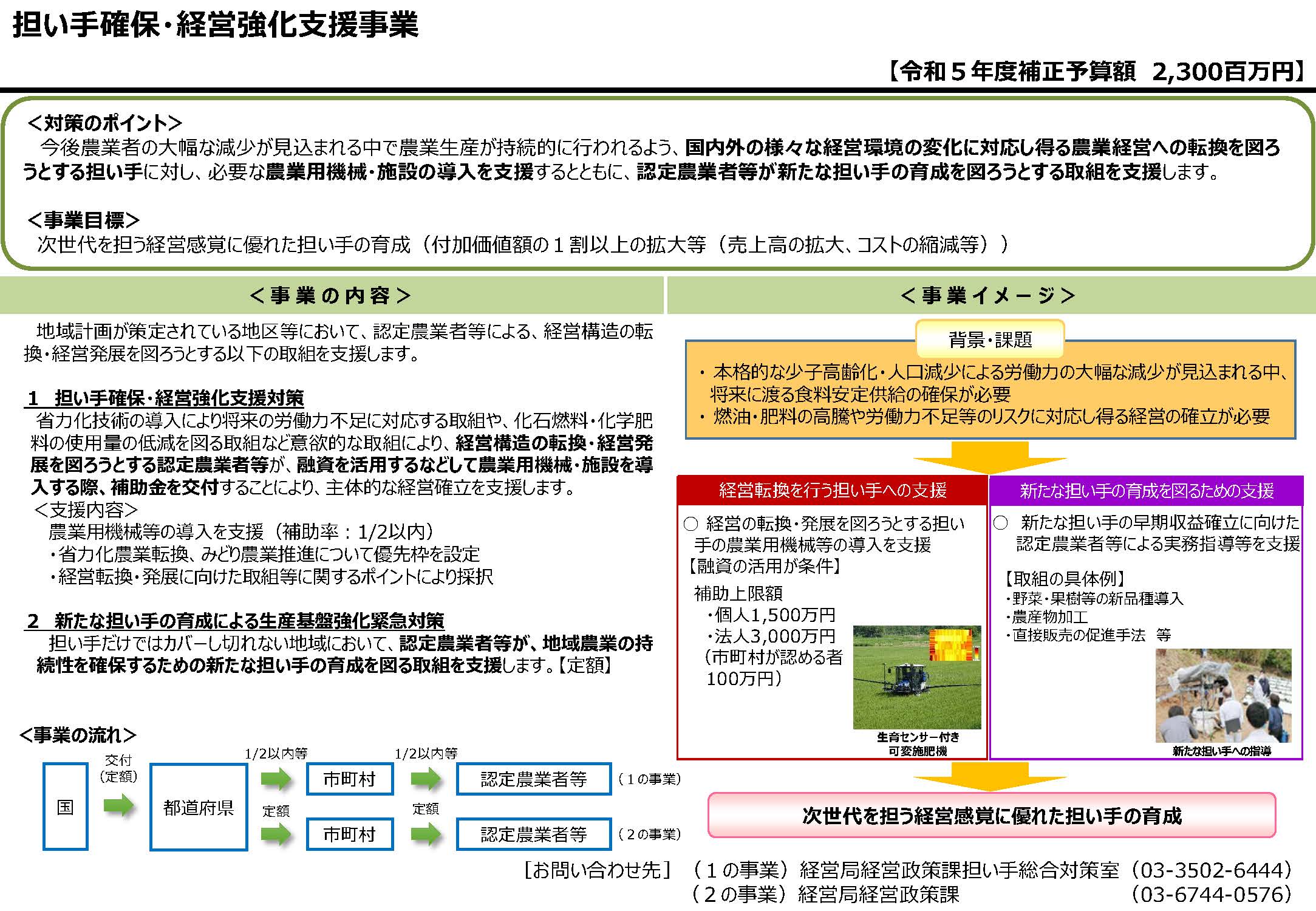
Task: Click heading 1 担い手確保・経営強化支援対策
Action: 165,398
